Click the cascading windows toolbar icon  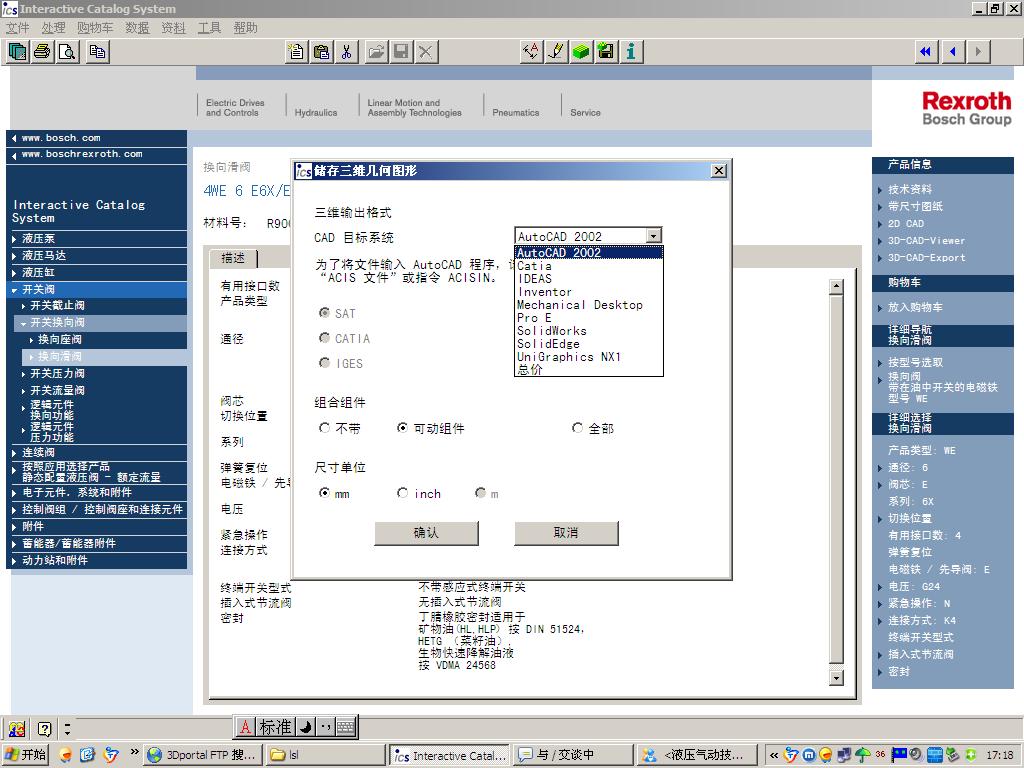coord(18,52)
